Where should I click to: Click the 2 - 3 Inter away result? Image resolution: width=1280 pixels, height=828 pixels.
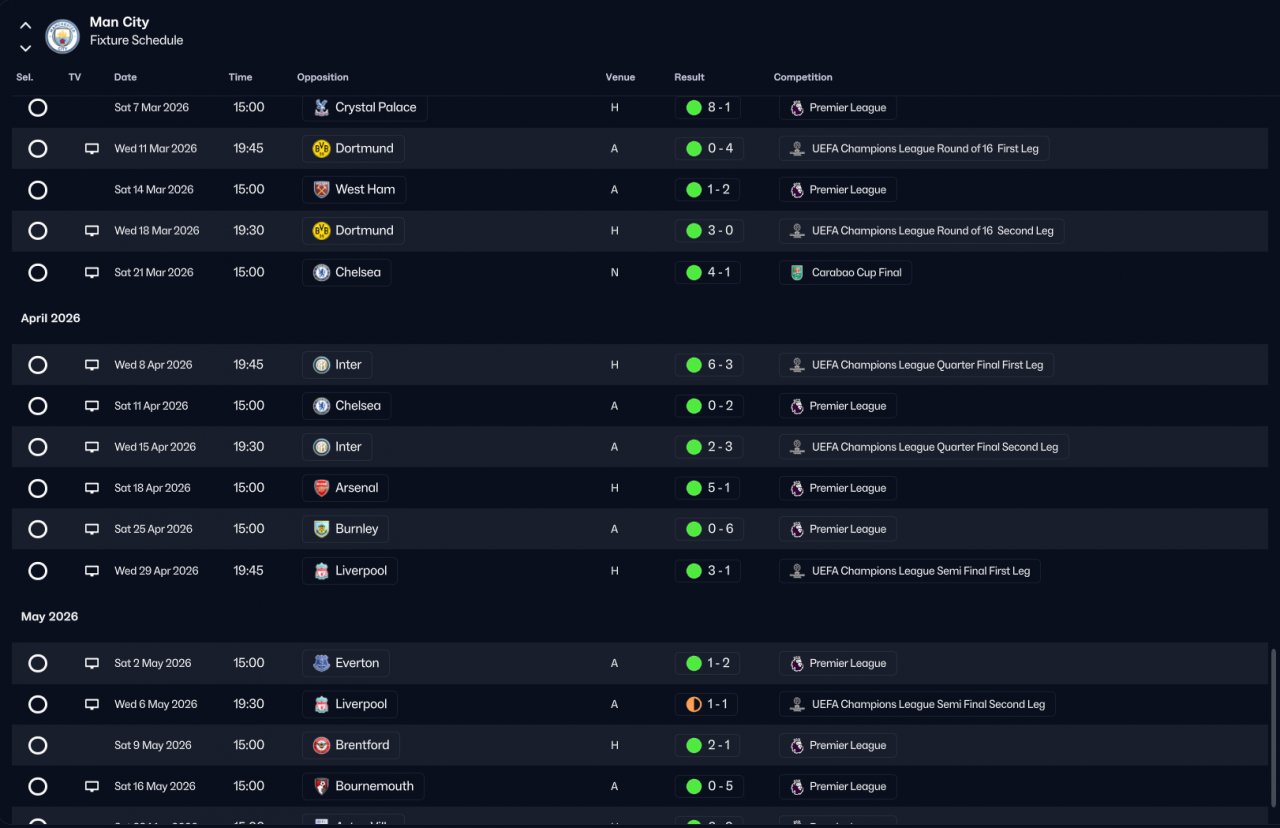click(708, 447)
